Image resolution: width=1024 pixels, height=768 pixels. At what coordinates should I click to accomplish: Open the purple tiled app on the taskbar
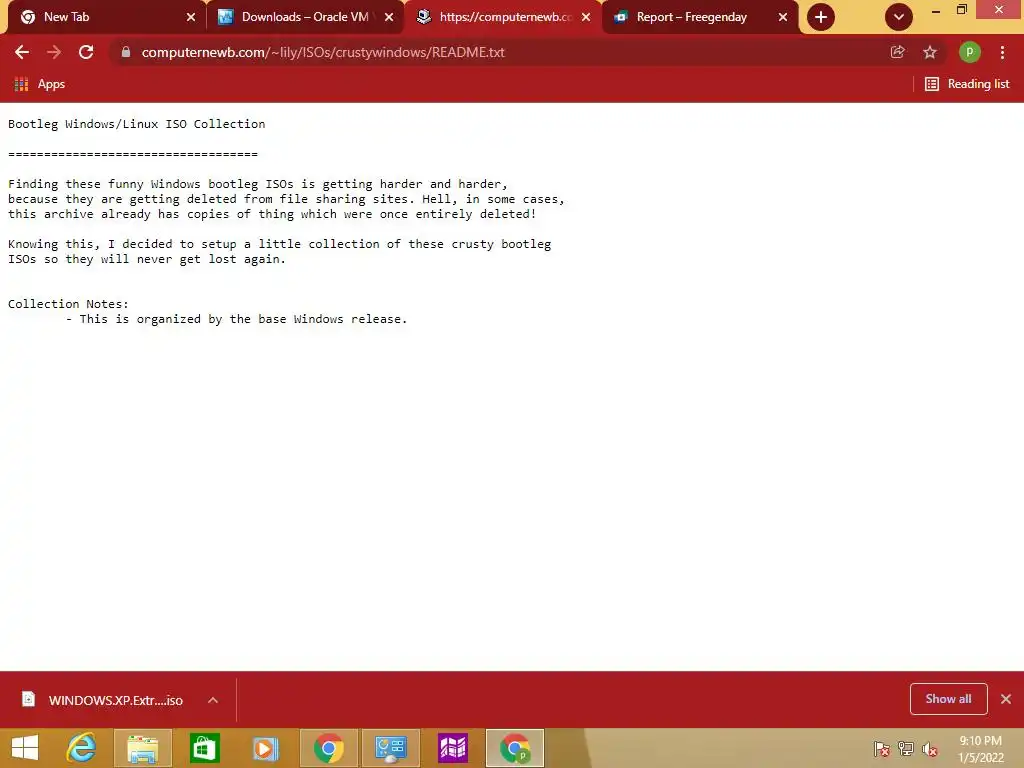[453, 748]
